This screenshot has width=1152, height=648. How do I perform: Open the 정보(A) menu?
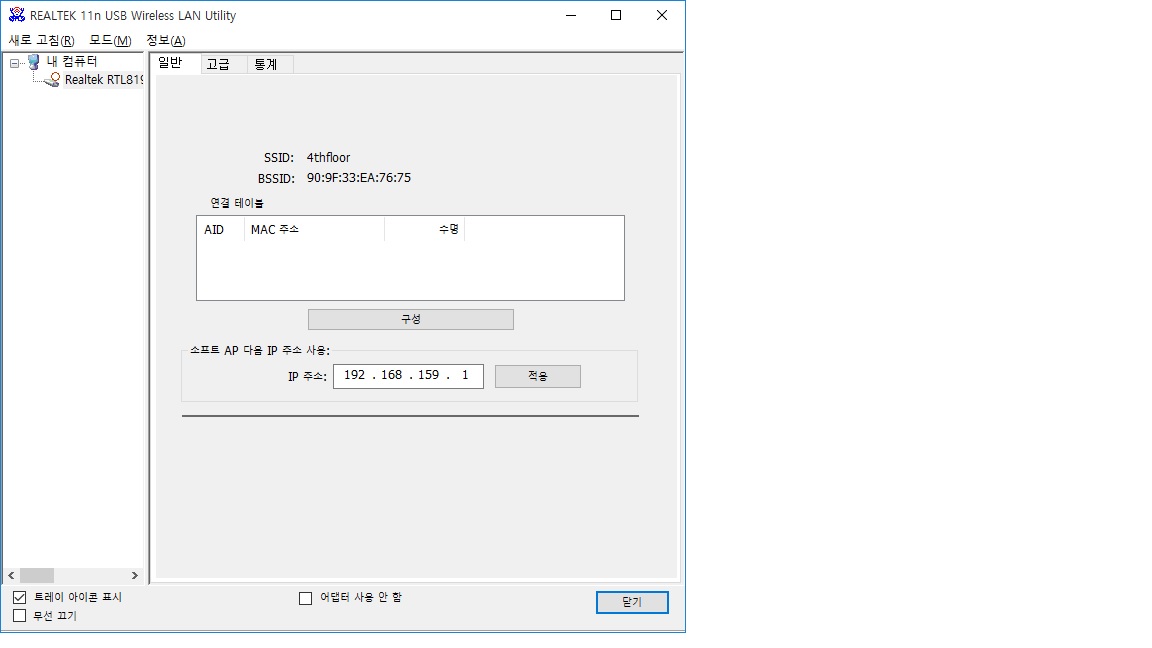(166, 40)
